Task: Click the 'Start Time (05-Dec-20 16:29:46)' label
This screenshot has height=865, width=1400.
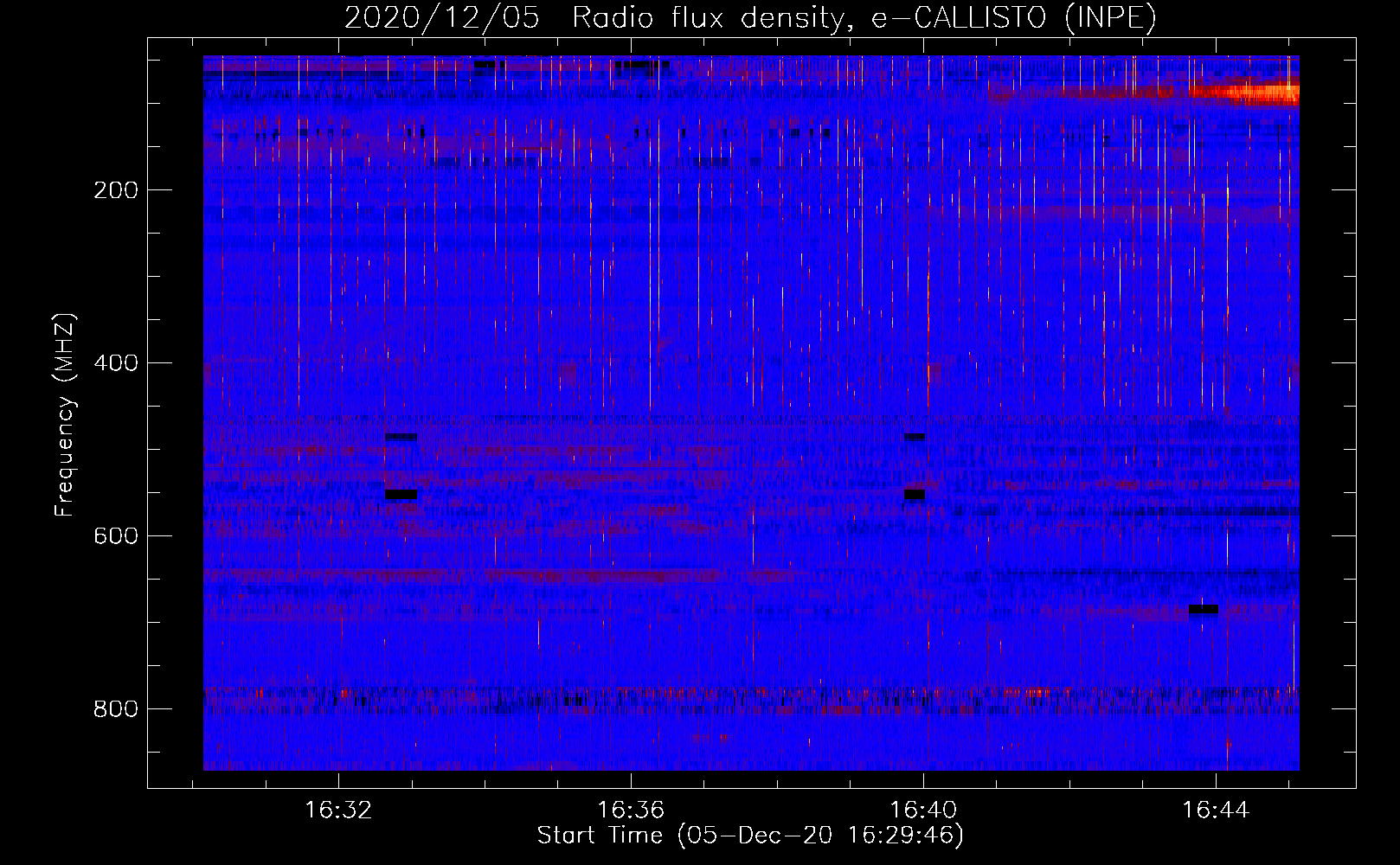Action: point(750,836)
